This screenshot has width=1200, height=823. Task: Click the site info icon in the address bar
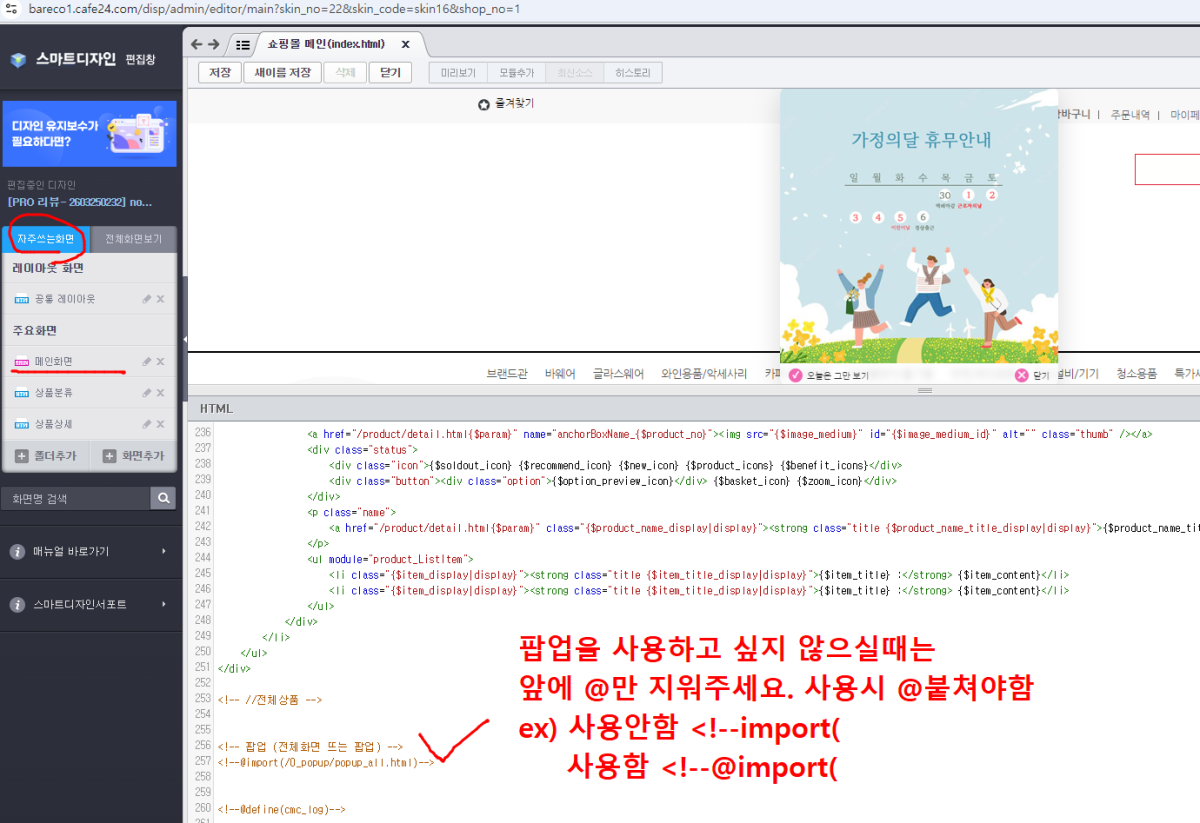click(10, 9)
